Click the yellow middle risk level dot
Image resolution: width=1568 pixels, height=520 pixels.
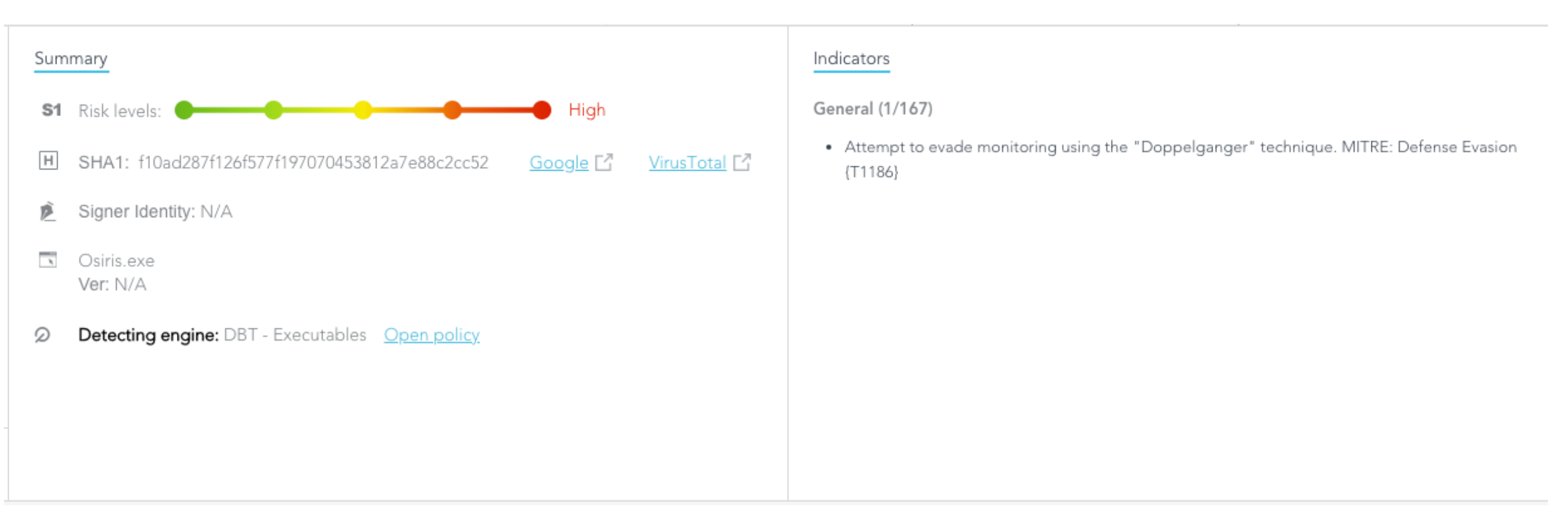363,110
